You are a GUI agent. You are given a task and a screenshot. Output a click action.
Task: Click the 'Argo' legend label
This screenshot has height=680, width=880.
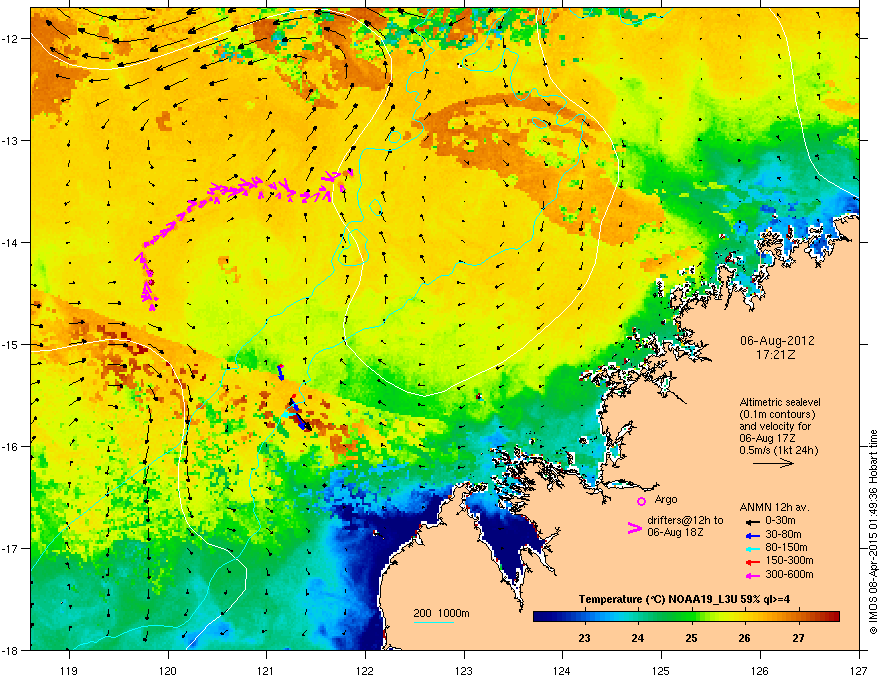click(666, 499)
